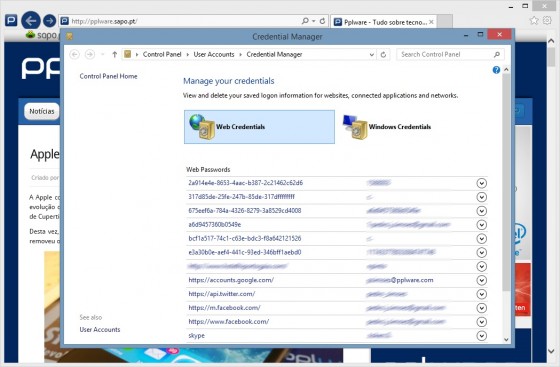560x367 pixels.
Task: Click the browser page scroll down arrow
Action: [x=551, y=351]
